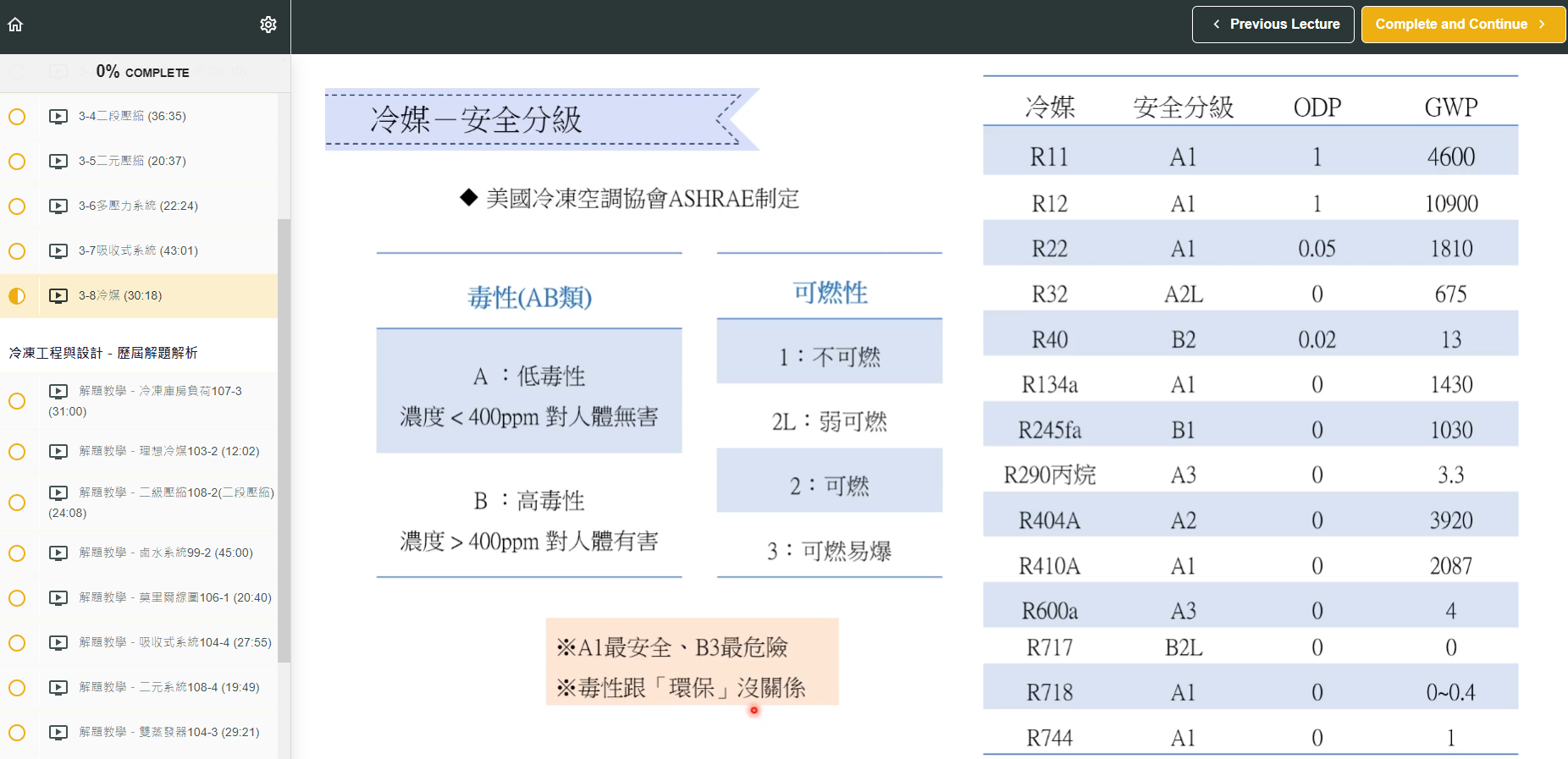Toggle completion circle for lecture 3-7
The width and height of the screenshot is (1568, 759).
17,251
